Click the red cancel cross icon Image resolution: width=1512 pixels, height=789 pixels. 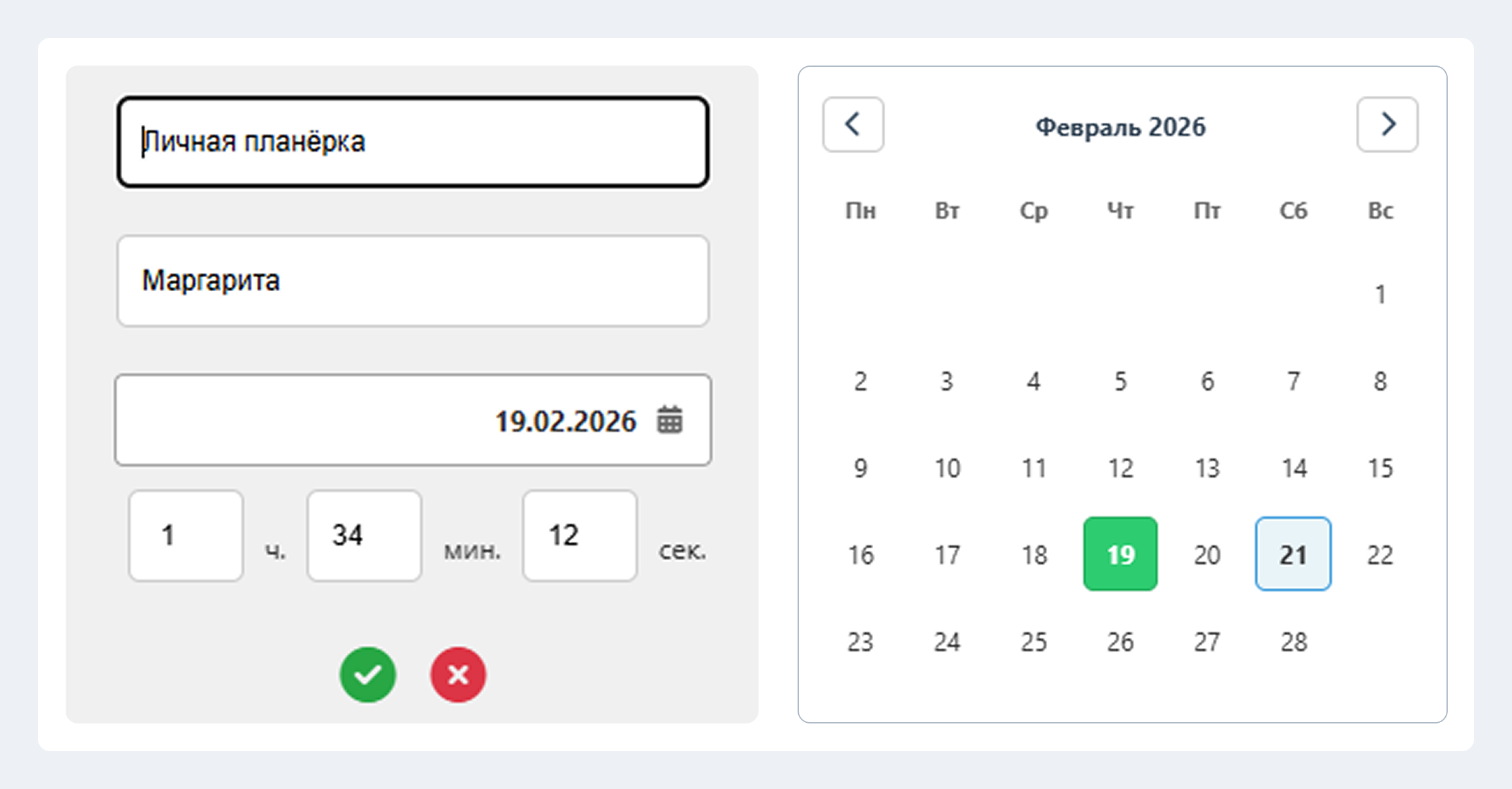pyautogui.click(x=458, y=675)
